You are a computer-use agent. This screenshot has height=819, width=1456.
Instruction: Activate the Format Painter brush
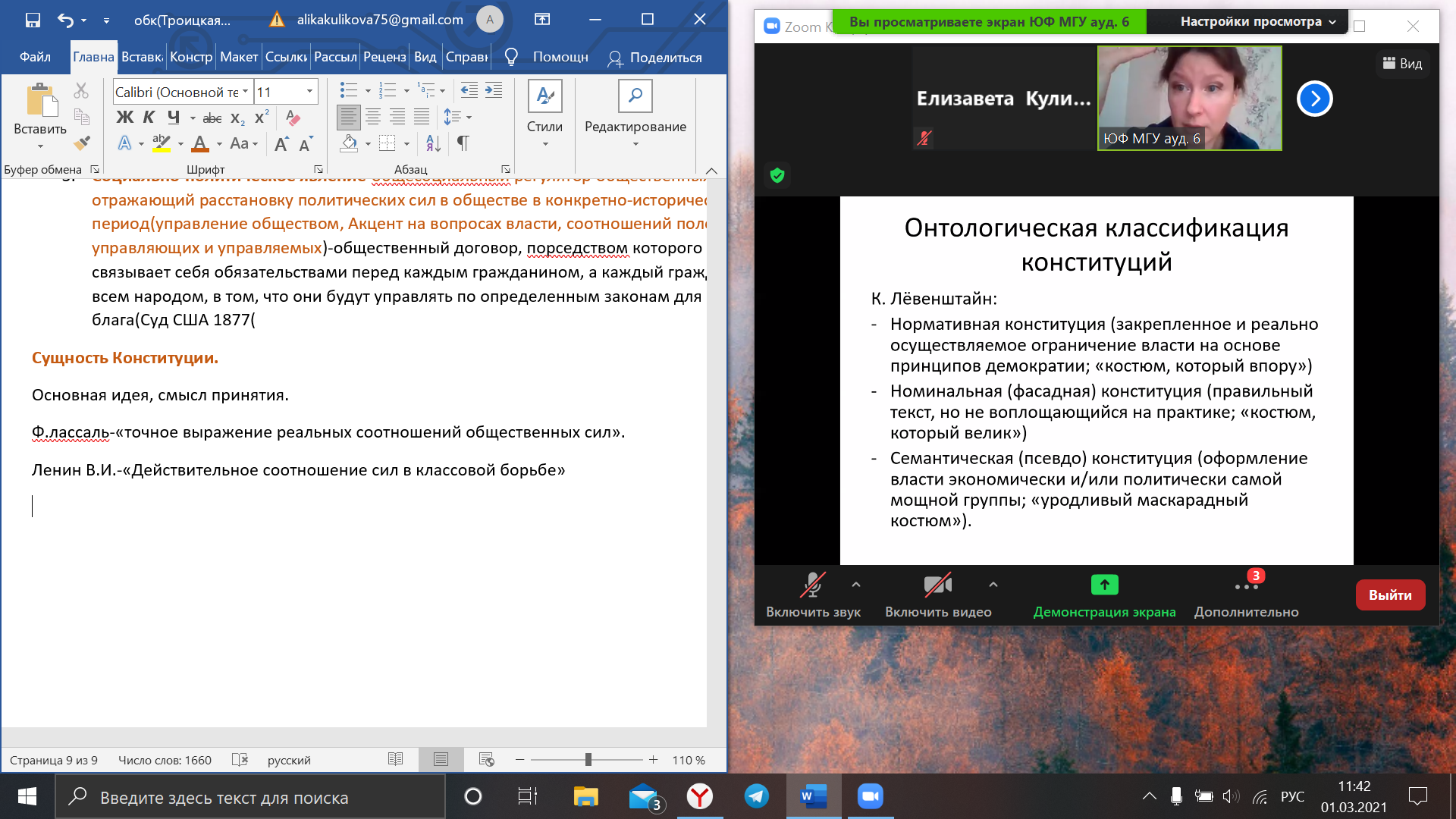(81, 143)
